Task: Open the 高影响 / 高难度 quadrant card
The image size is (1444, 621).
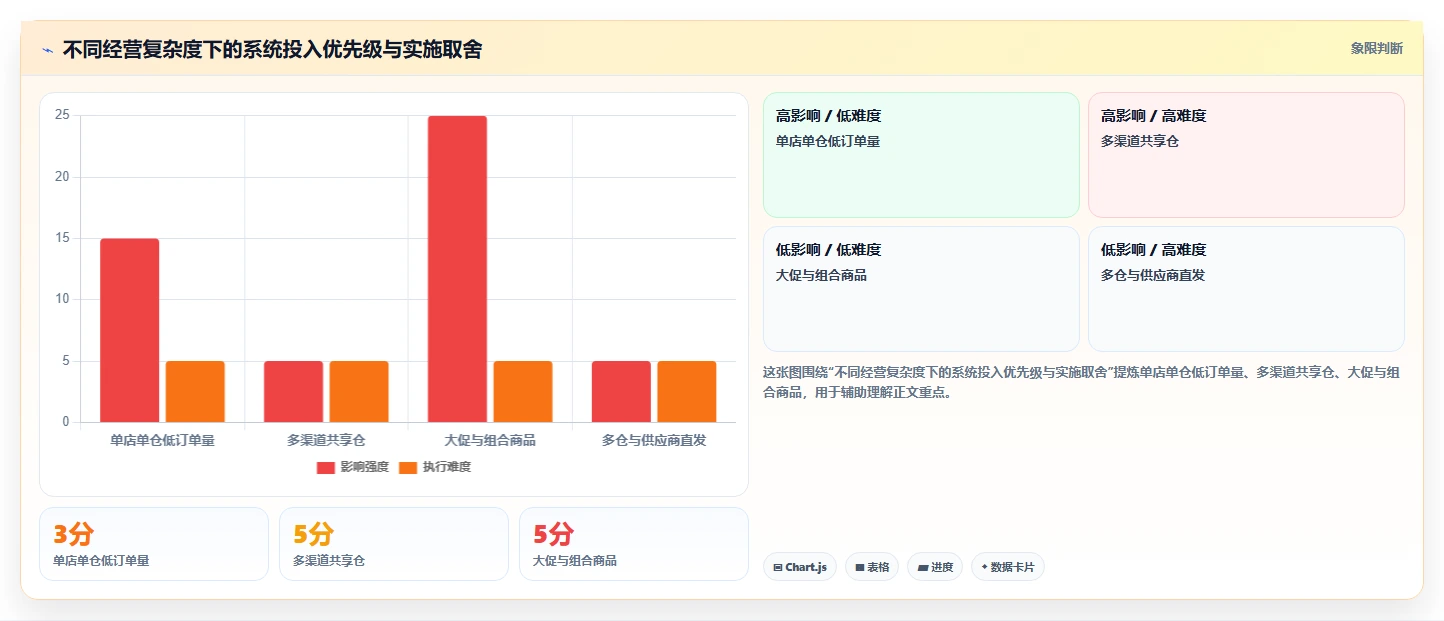Action: pyautogui.click(x=1246, y=155)
